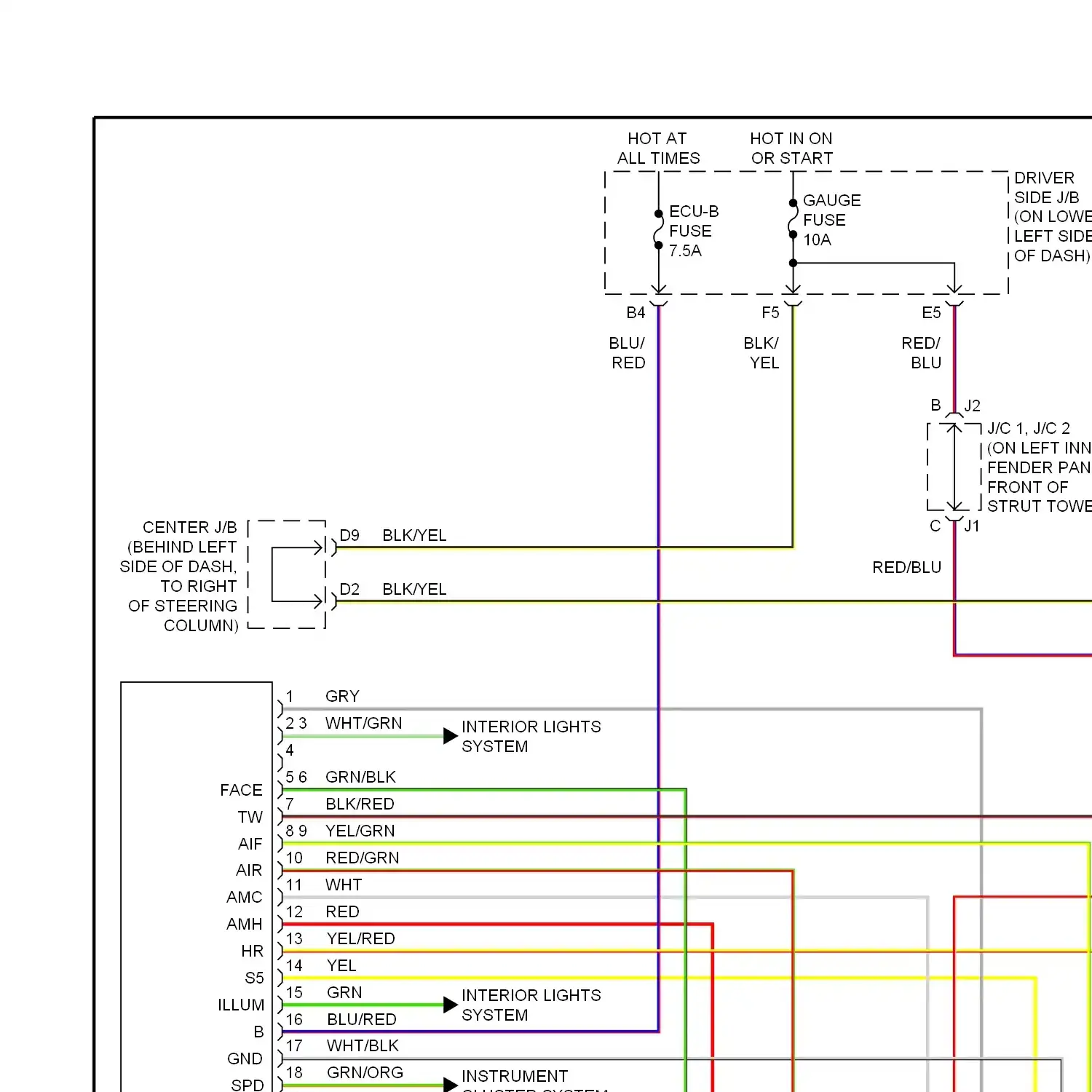The image size is (1092, 1092).
Task: Click the 'FACE' terminal name
Action: [x=241, y=791]
